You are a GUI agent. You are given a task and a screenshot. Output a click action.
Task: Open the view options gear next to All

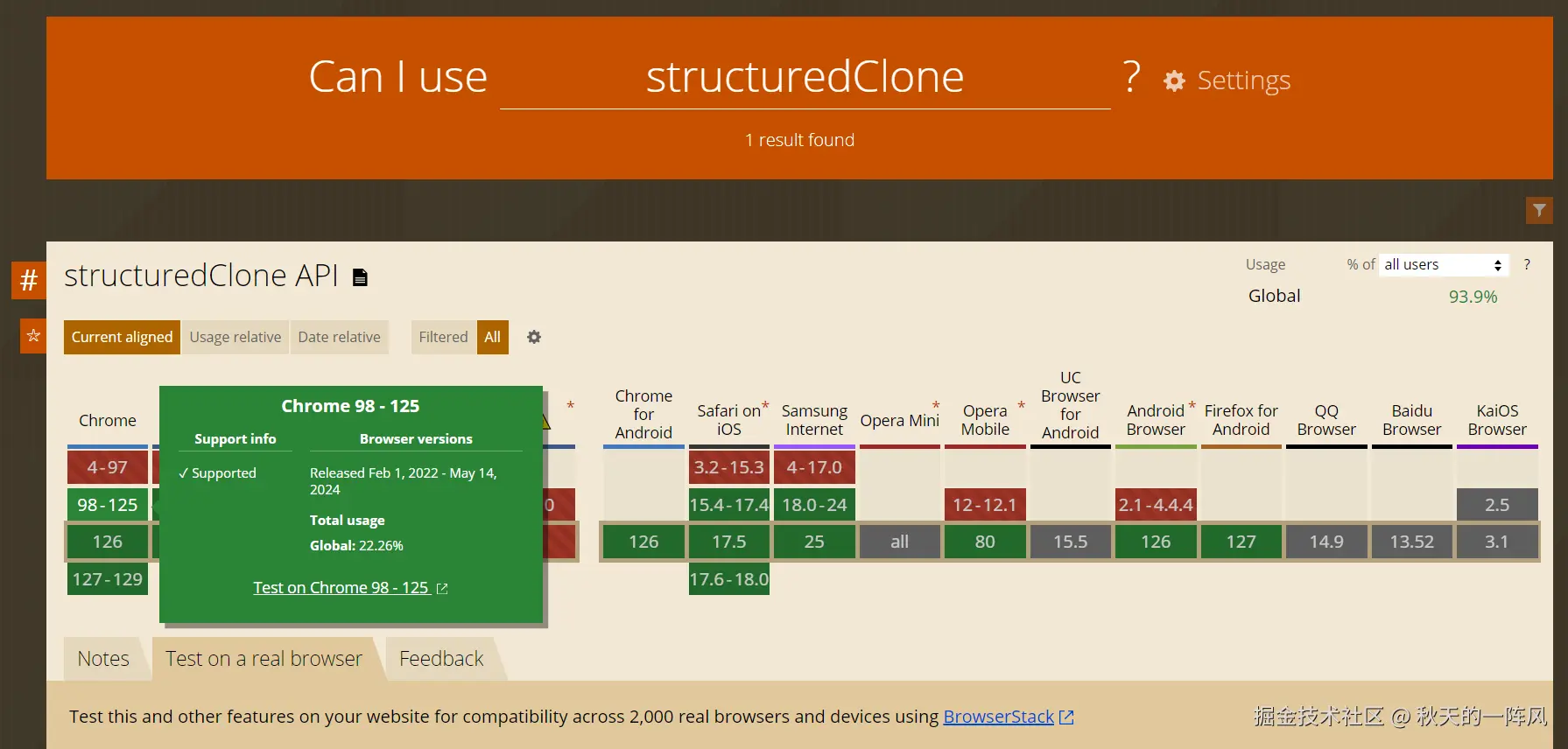click(534, 337)
